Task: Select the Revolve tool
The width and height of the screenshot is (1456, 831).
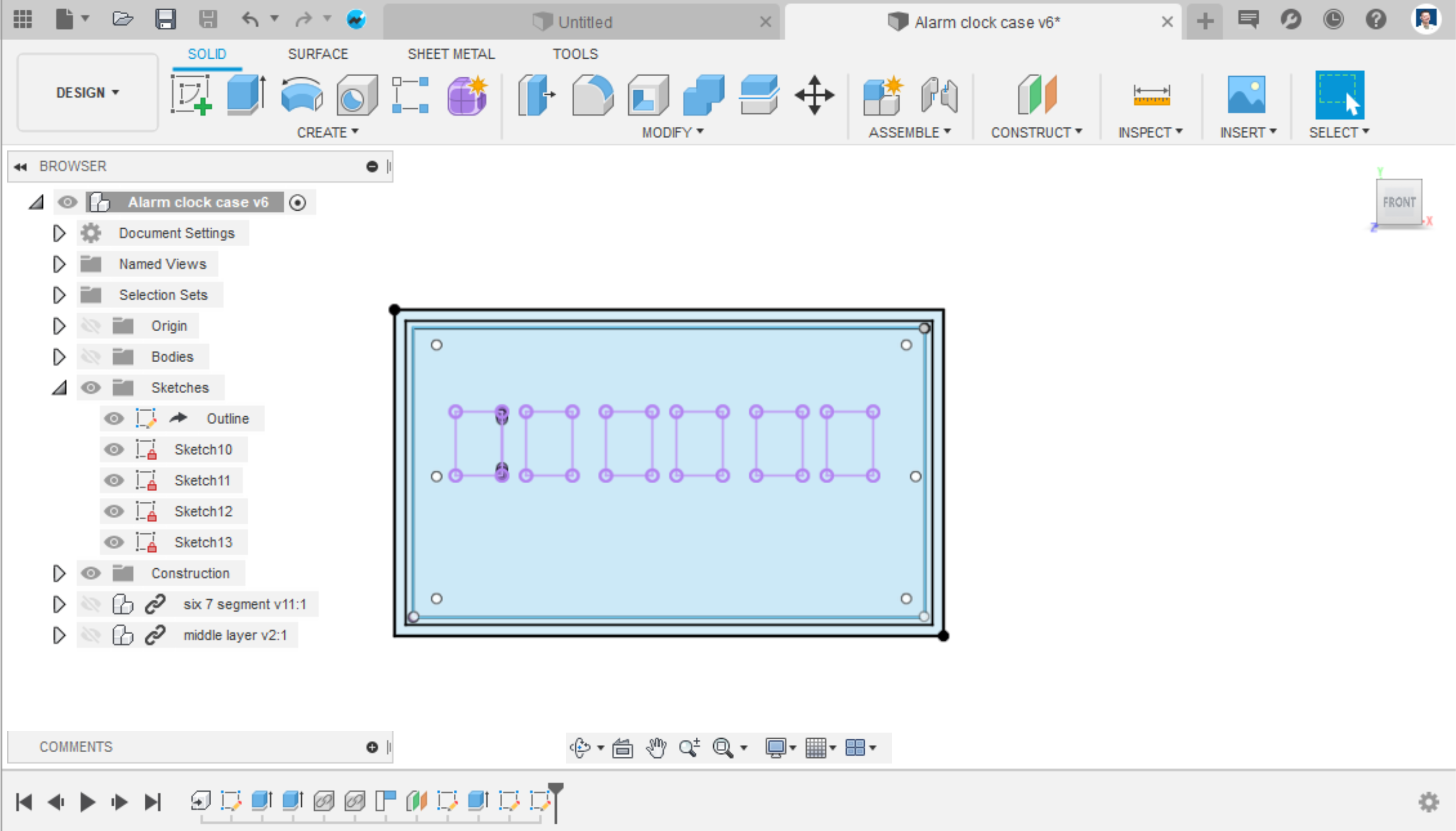Action: click(301, 94)
